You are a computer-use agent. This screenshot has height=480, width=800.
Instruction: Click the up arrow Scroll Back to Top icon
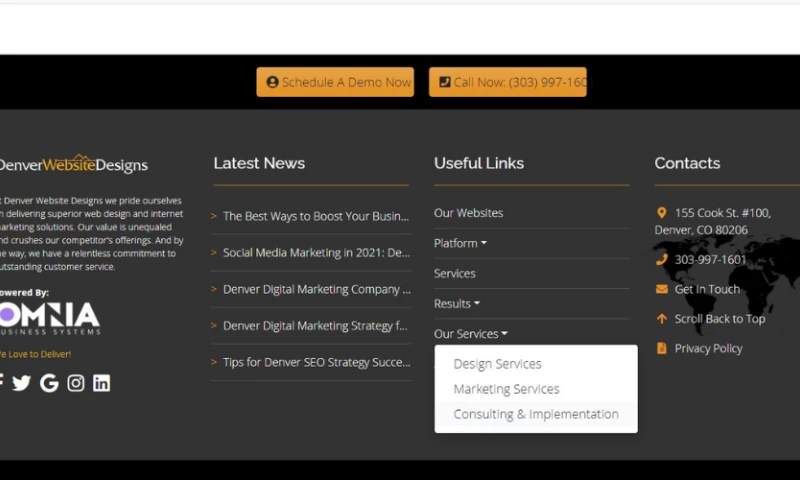pyautogui.click(x=661, y=319)
